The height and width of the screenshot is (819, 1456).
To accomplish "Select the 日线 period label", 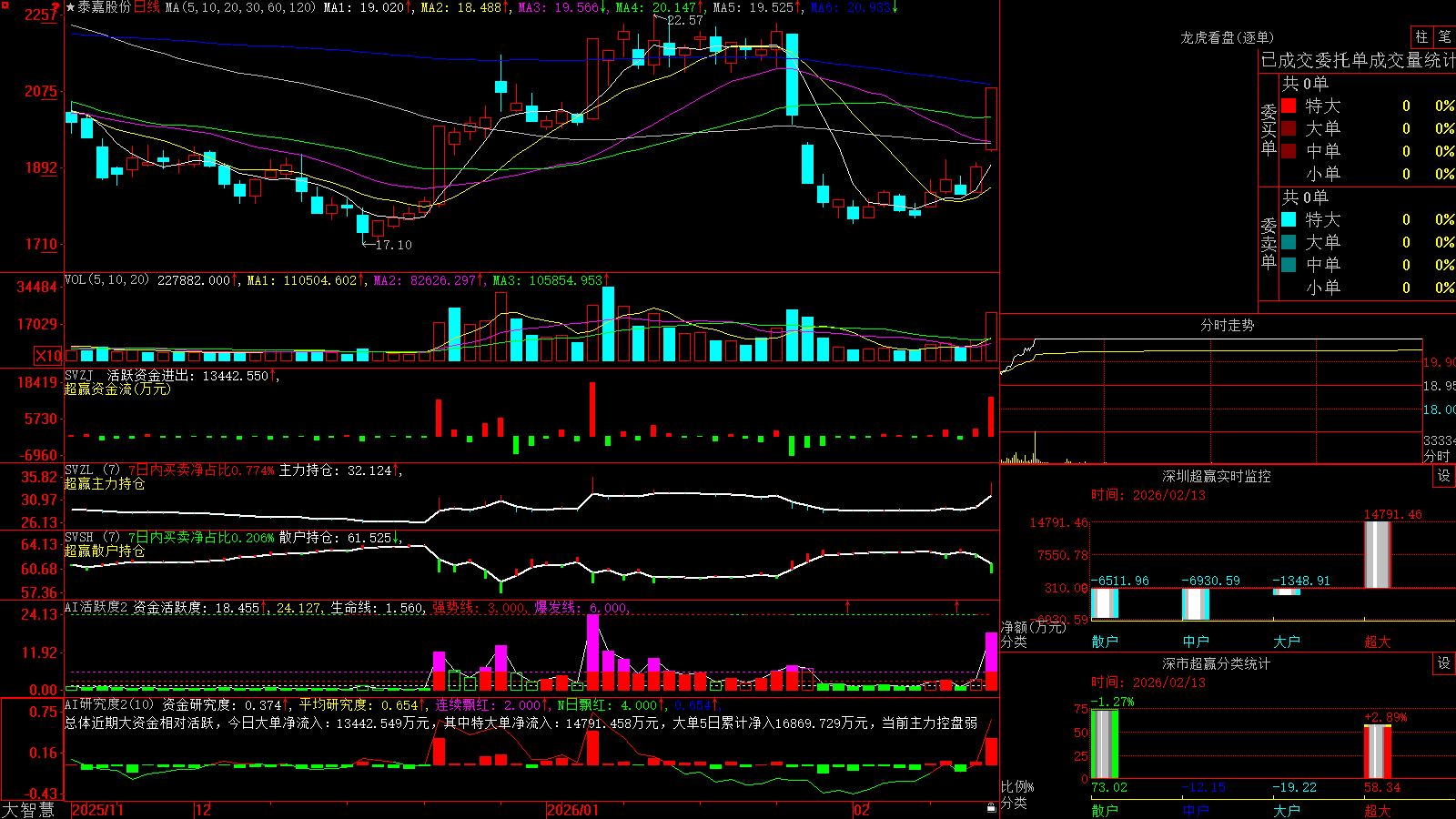I will click(x=147, y=7).
